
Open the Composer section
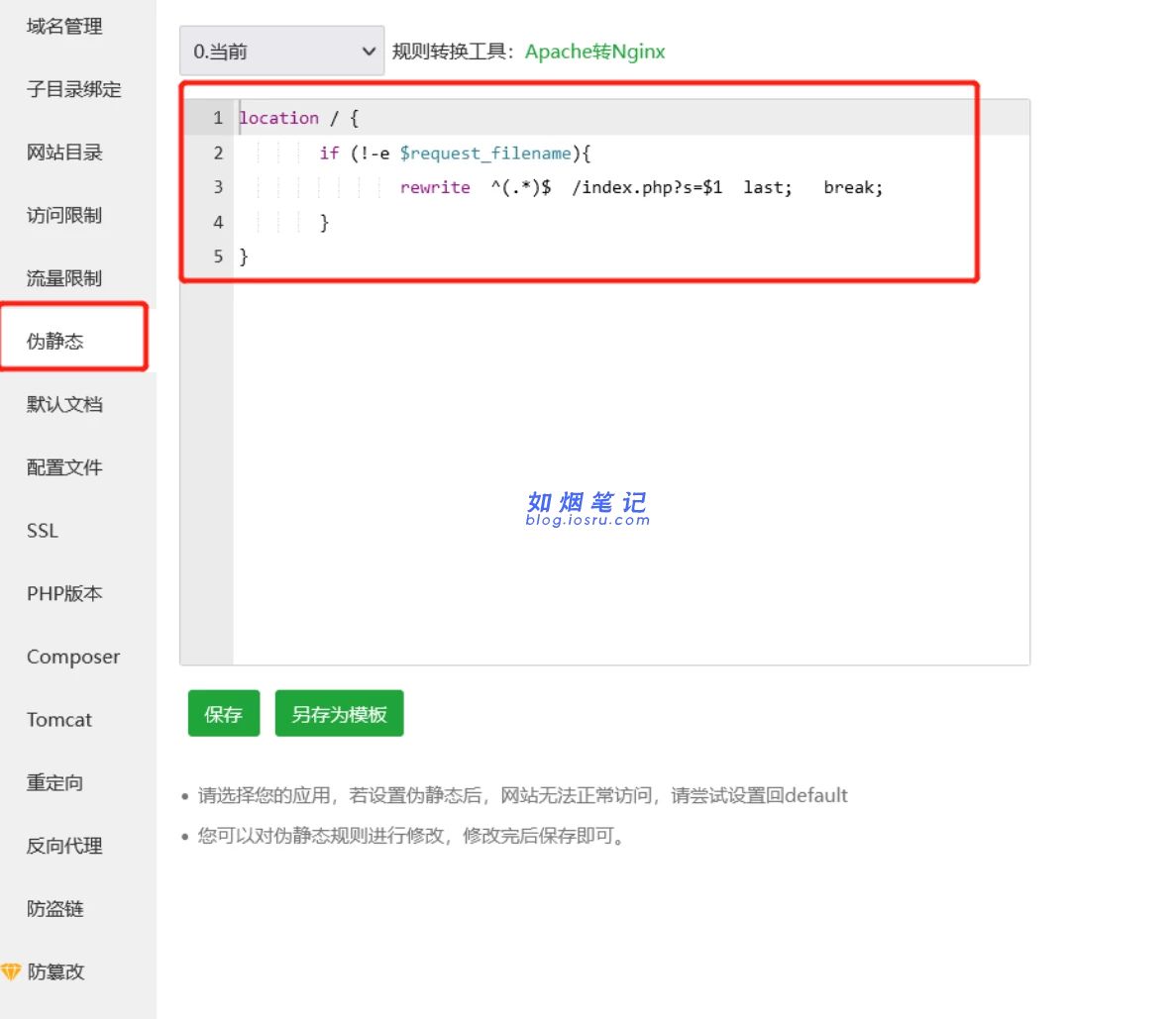click(x=73, y=657)
